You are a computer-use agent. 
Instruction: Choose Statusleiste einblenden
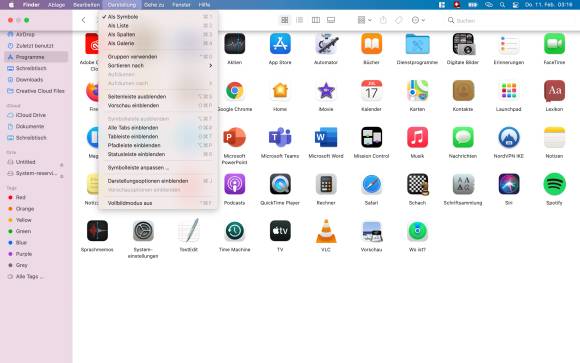158,154
